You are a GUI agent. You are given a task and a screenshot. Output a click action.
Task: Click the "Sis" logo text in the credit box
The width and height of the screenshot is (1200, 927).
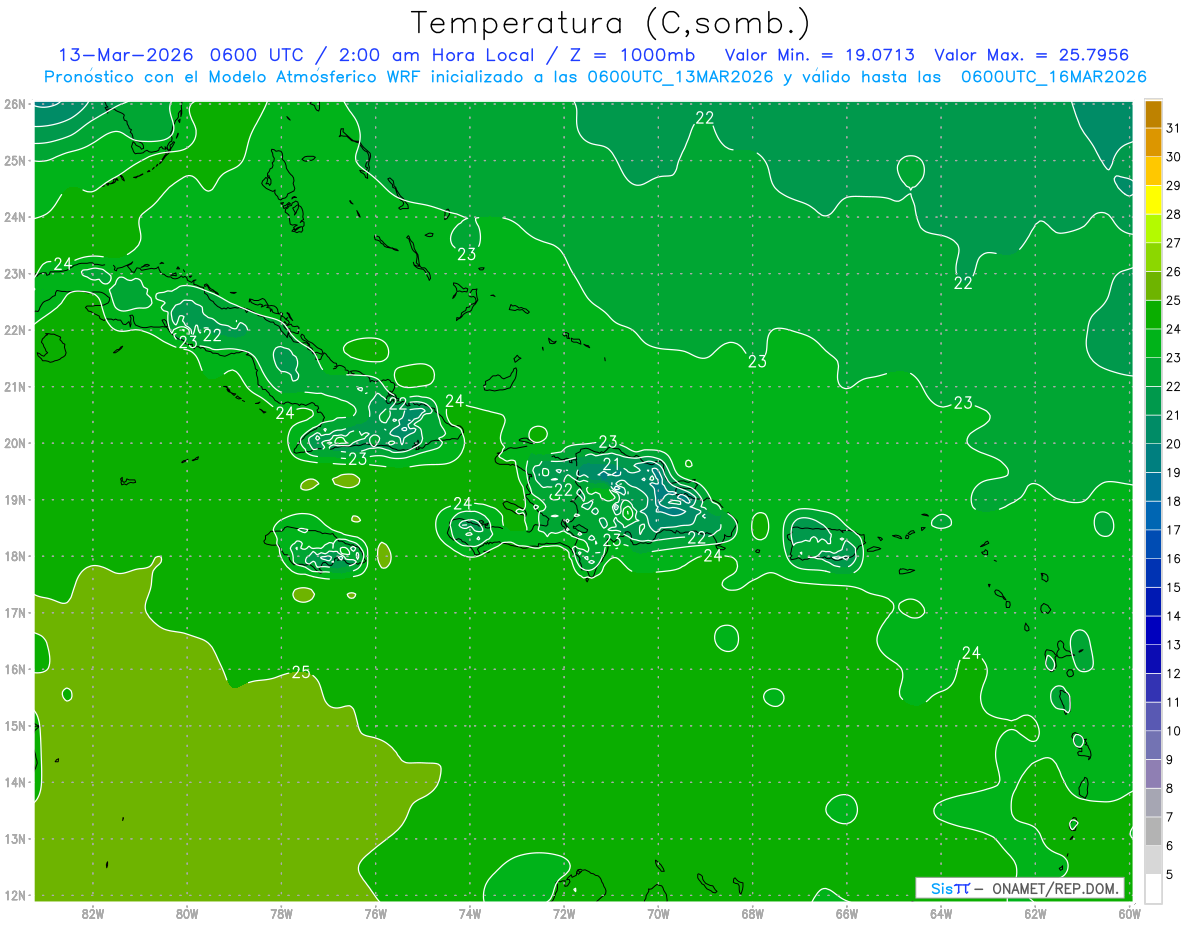(942, 888)
